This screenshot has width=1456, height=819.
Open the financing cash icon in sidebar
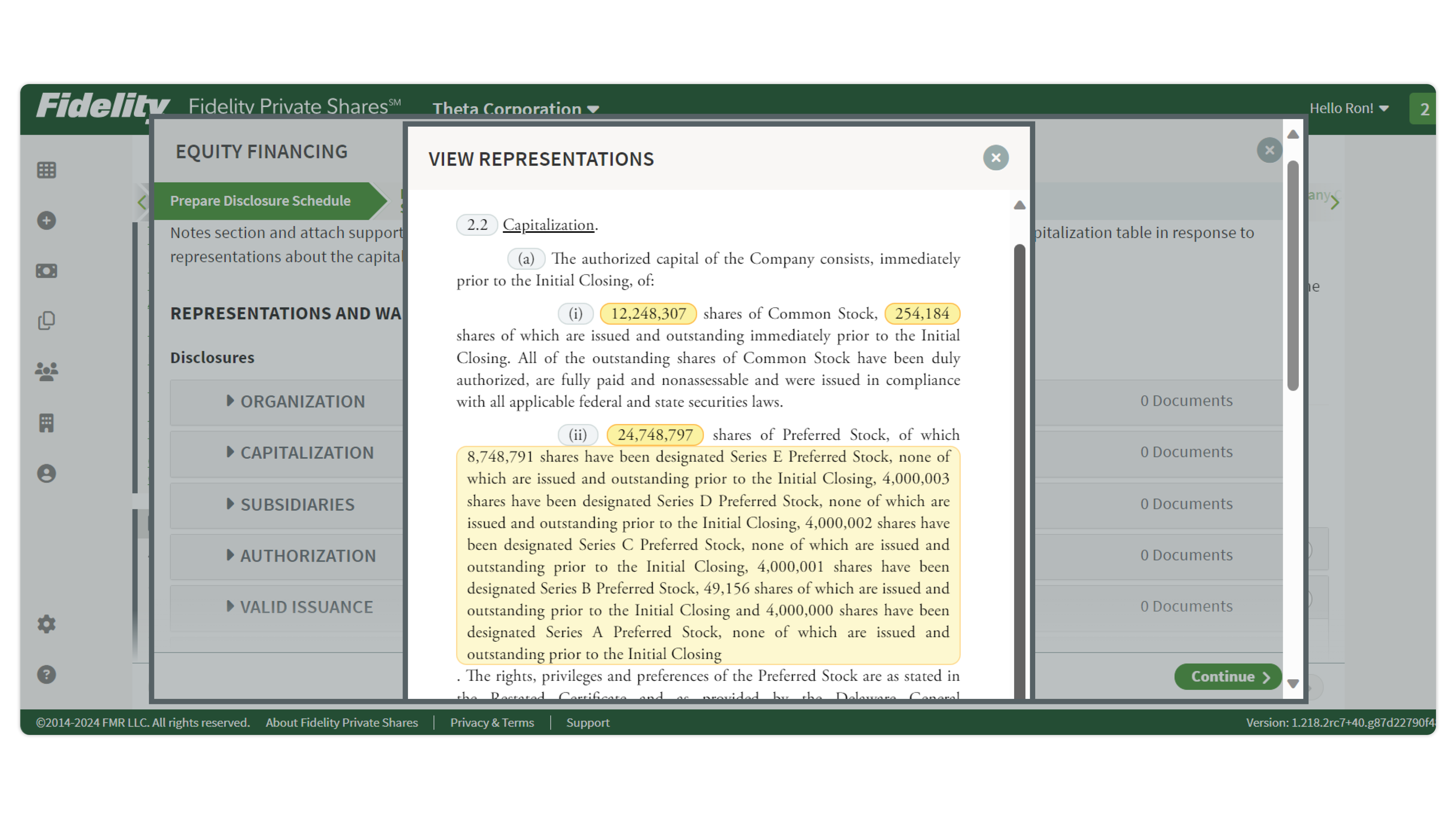[46, 270]
